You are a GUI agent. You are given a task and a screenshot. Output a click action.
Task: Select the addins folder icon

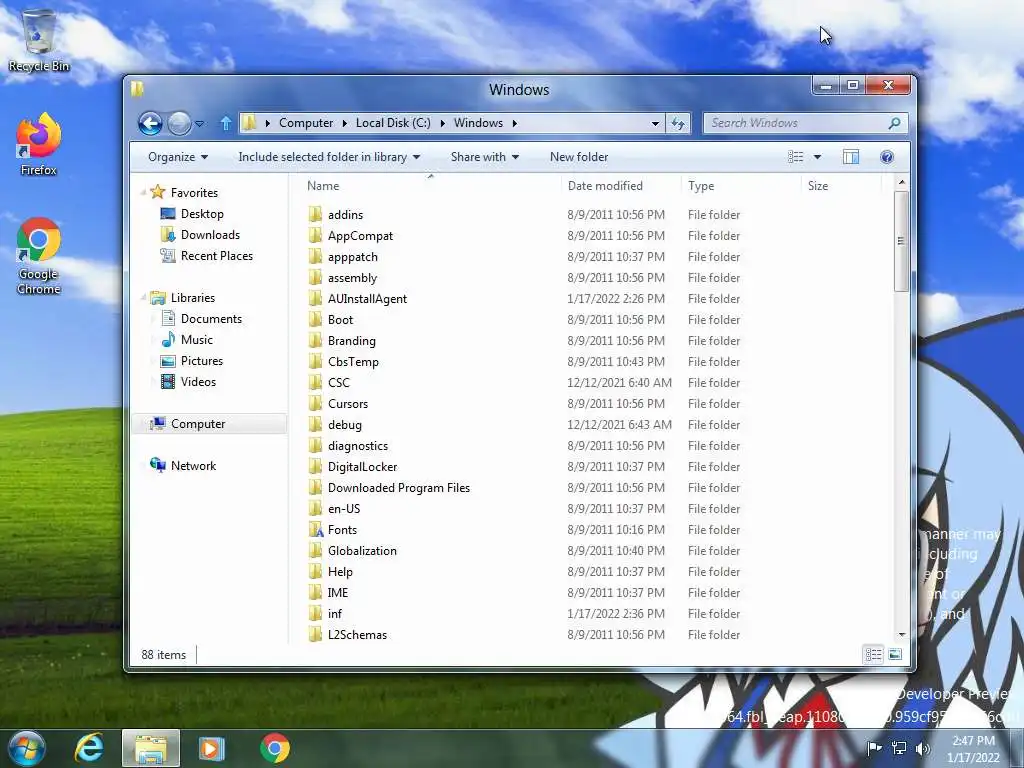pyautogui.click(x=315, y=214)
